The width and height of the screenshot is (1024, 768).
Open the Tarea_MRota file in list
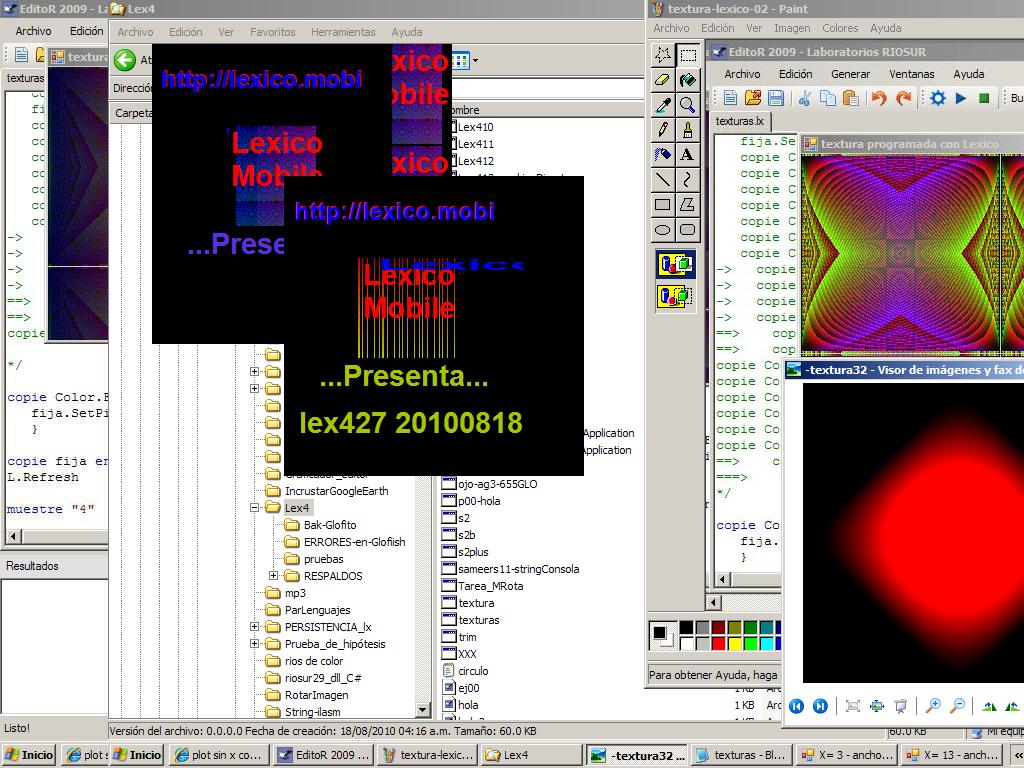[490, 586]
